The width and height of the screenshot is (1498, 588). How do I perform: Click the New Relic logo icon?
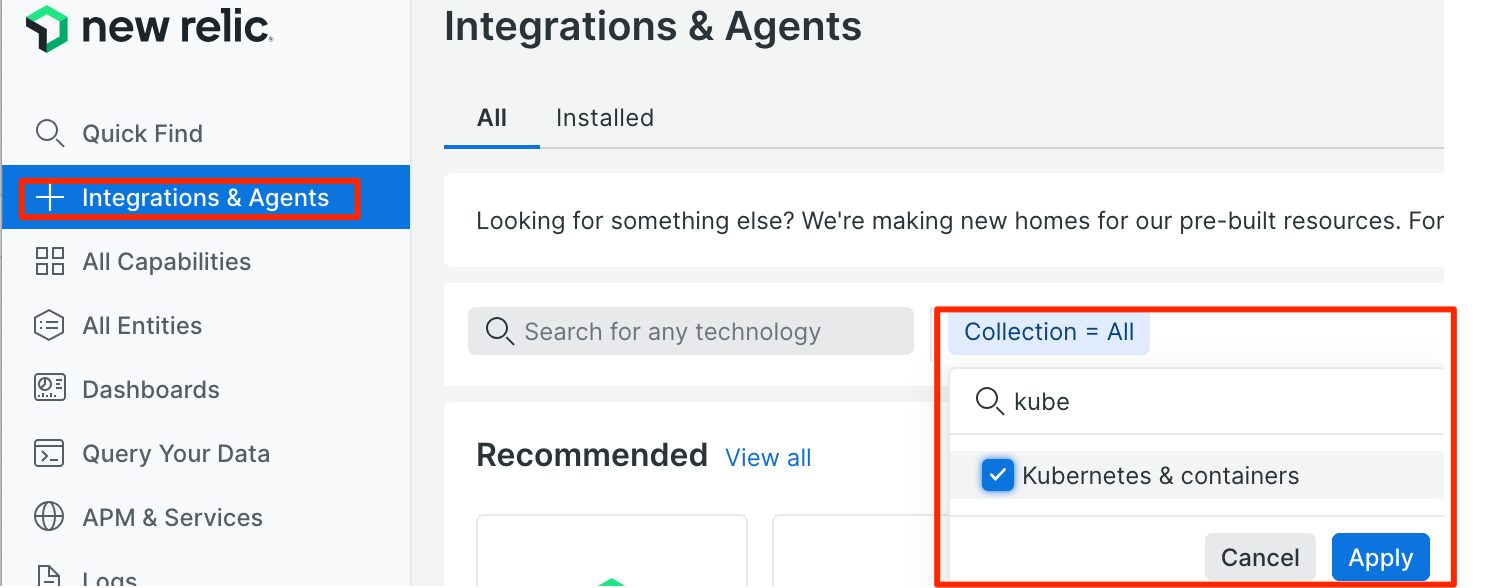[x=46, y=28]
